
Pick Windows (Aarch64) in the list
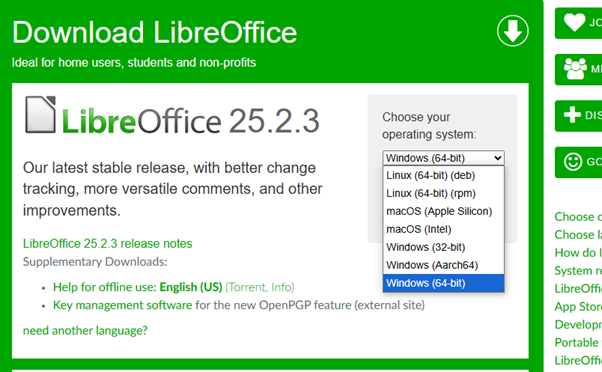pos(443,265)
